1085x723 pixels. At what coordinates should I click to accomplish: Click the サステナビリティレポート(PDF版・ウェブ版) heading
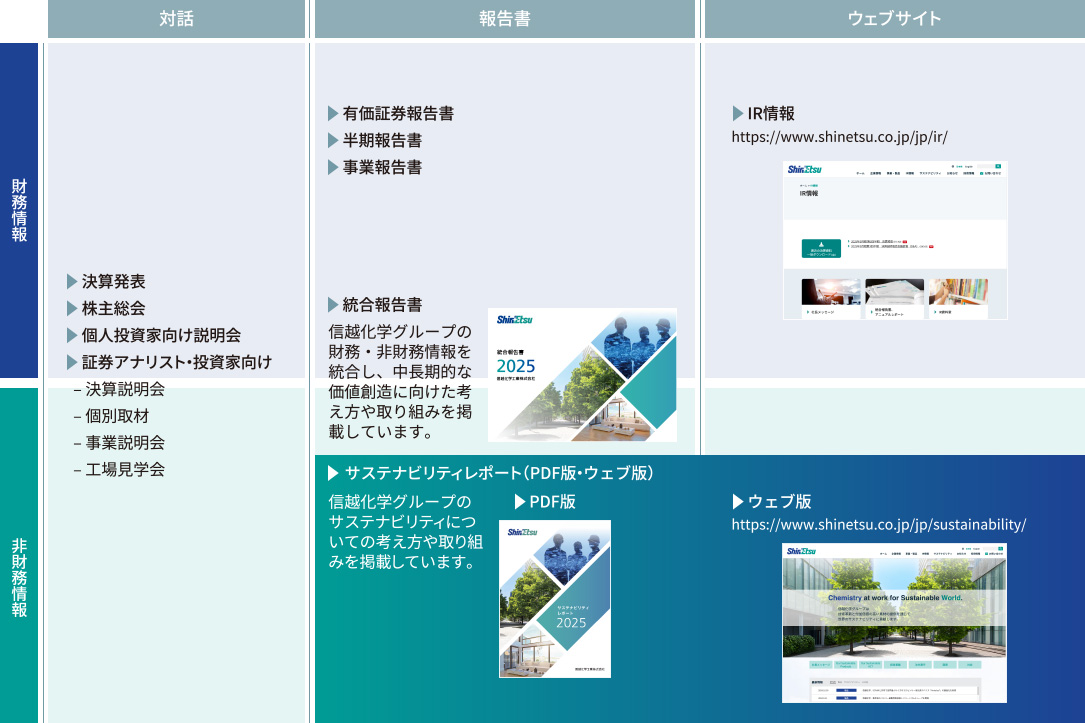(x=499, y=473)
